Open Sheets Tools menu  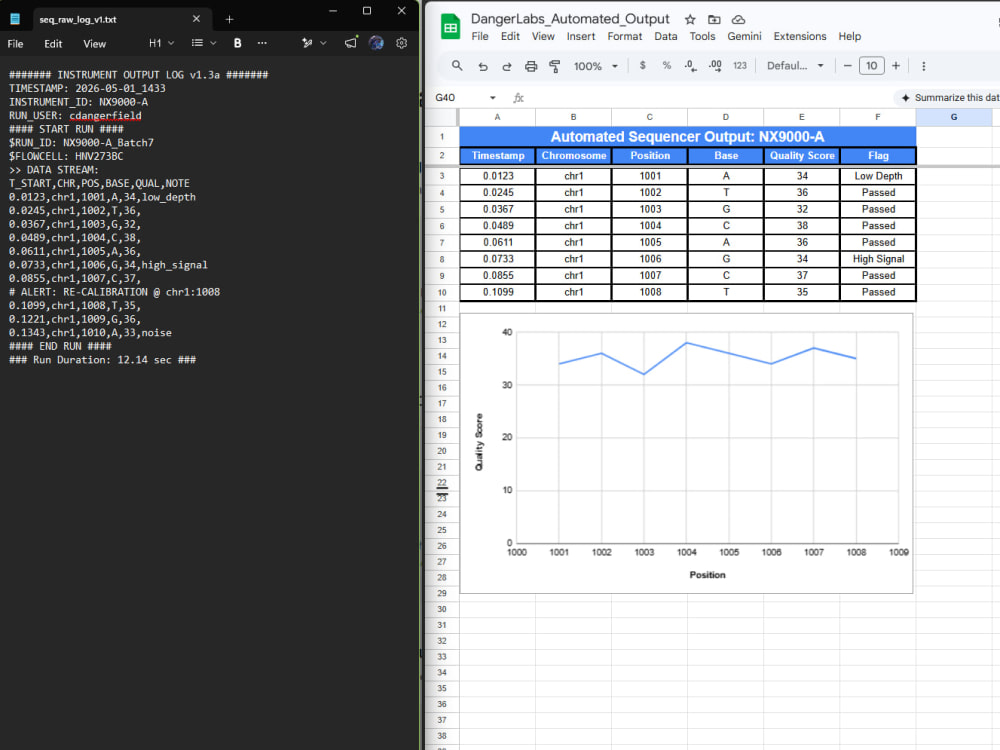[x=702, y=36]
